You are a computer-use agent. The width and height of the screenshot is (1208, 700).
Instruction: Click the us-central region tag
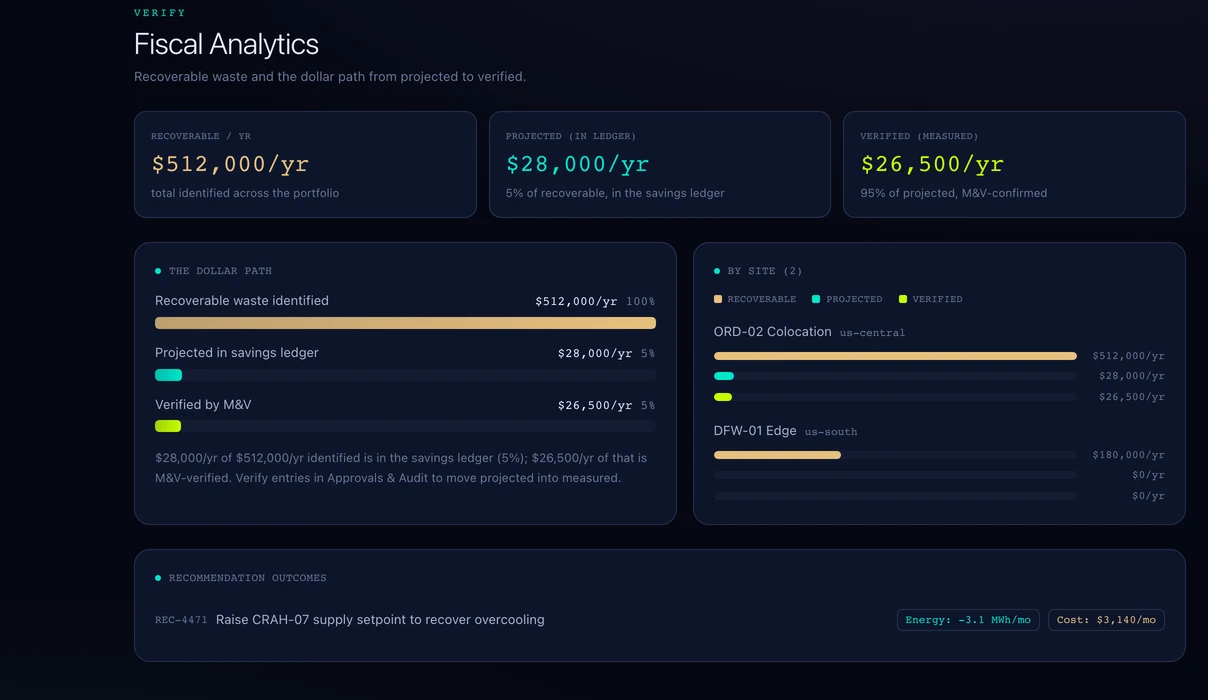(x=872, y=333)
